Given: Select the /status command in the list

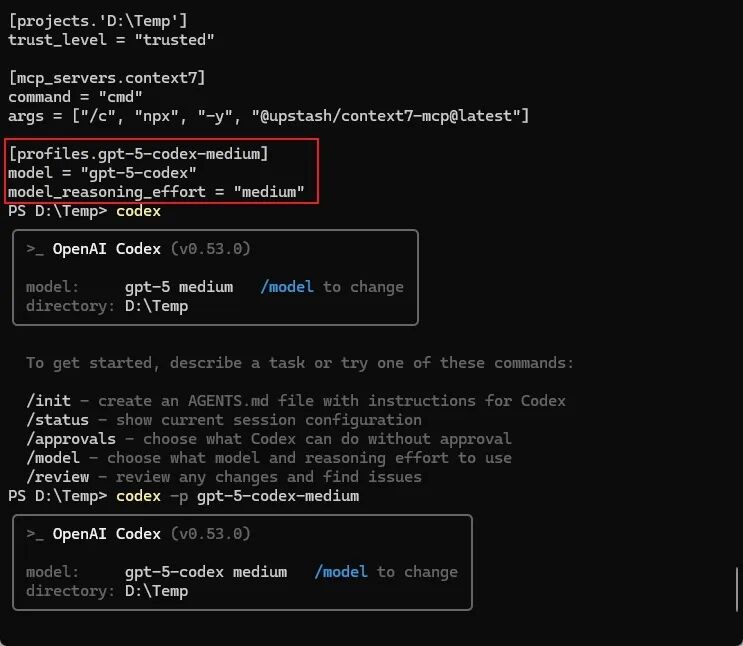Looking at the screenshot, I should [57, 420].
